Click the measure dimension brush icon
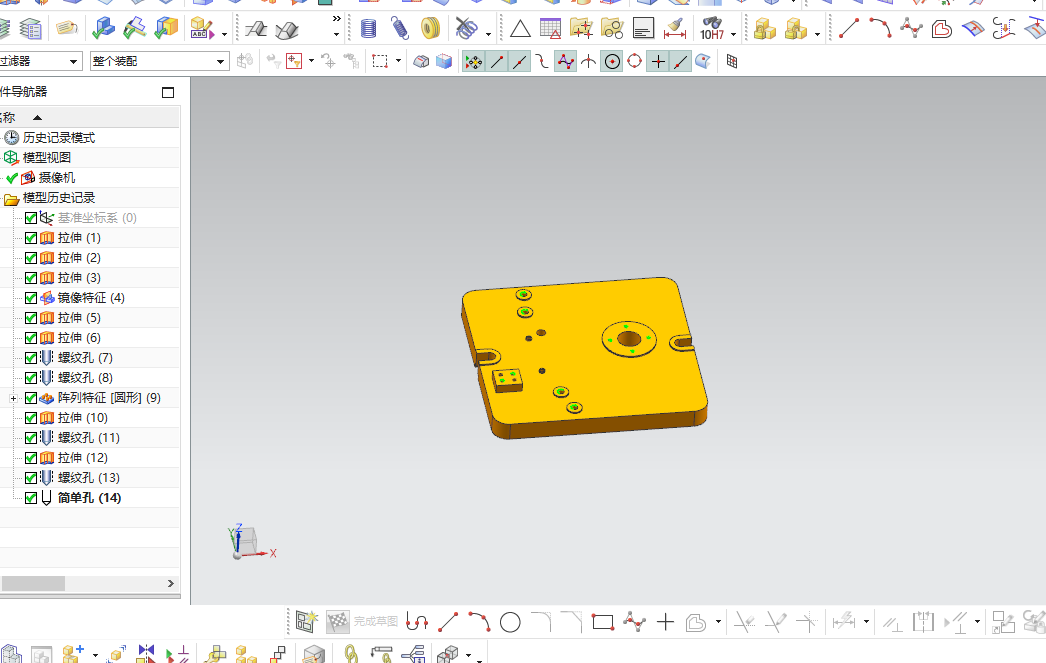 point(675,29)
